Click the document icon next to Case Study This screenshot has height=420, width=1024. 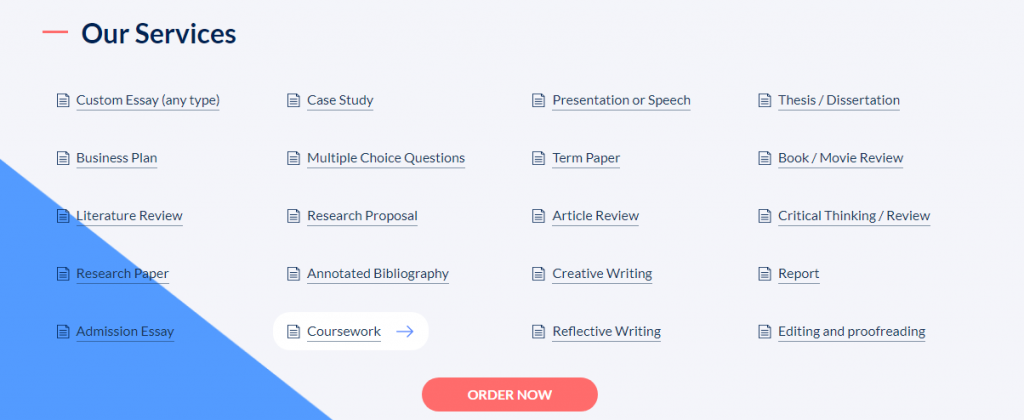coord(294,101)
